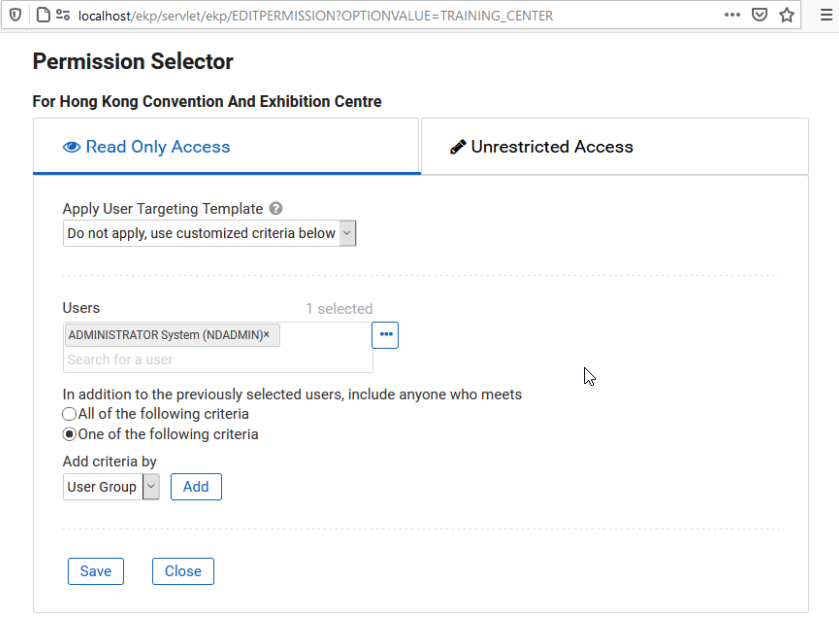The width and height of the screenshot is (839, 631).
Task: Click the Close button
Action: [183, 571]
